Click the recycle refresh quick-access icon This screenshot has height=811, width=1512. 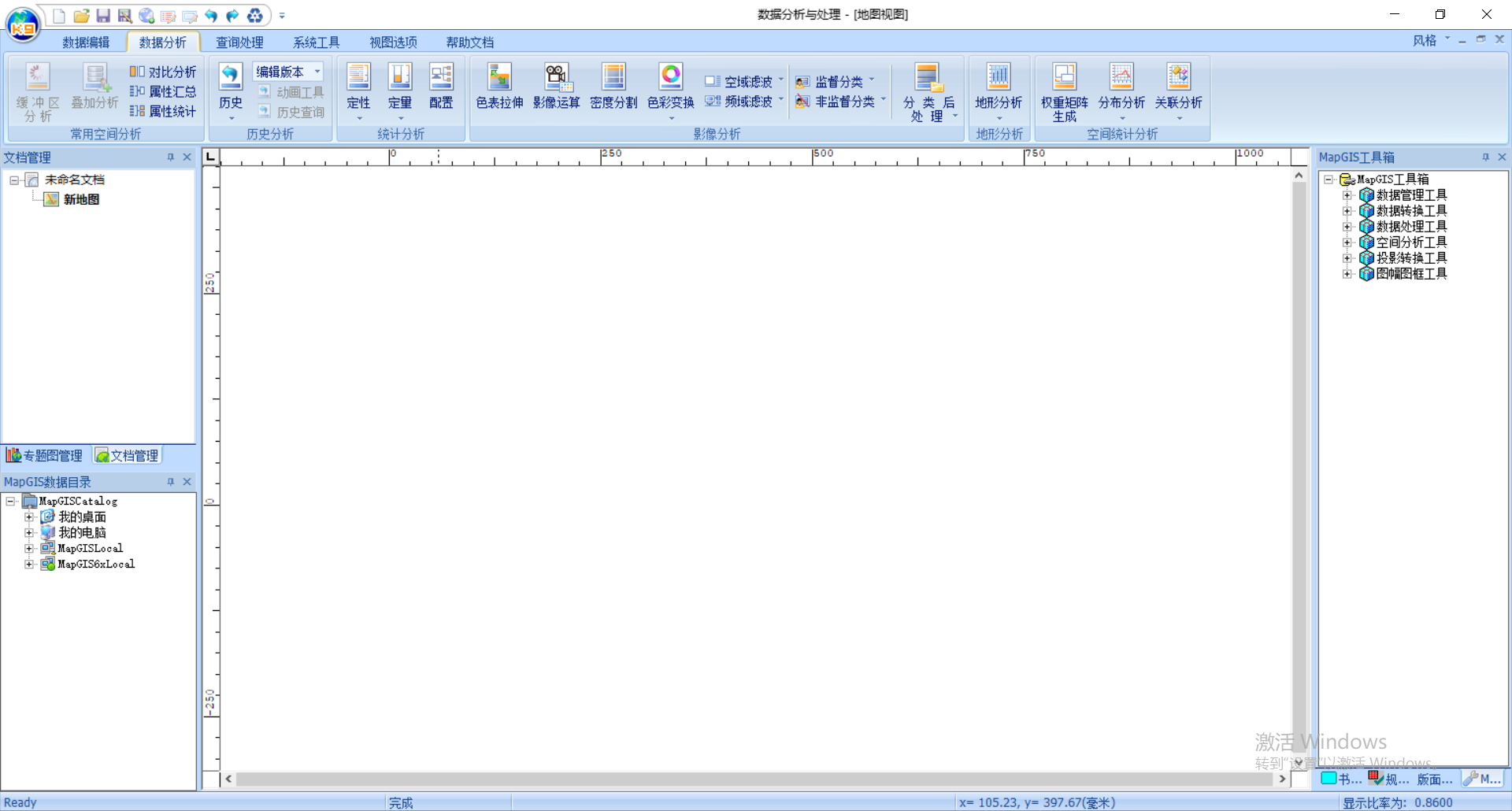click(255, 15)
